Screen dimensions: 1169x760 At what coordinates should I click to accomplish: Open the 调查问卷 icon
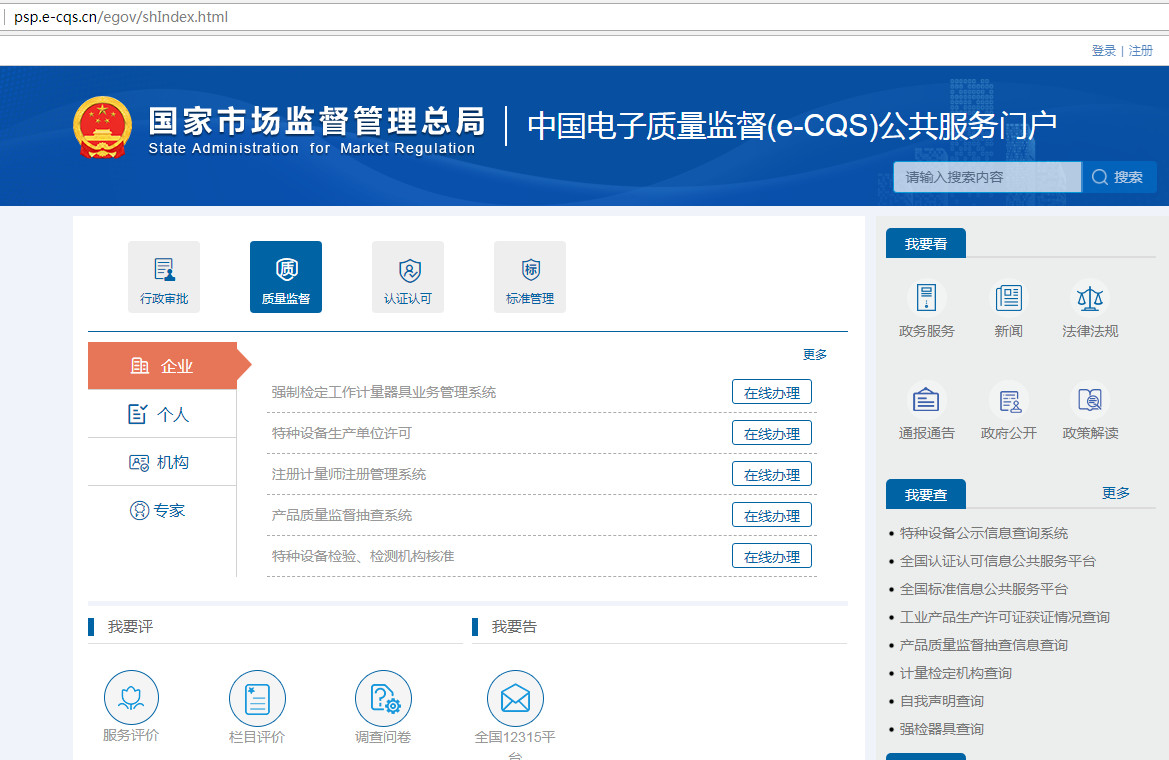pyautogui.click(x=383, y=698)
